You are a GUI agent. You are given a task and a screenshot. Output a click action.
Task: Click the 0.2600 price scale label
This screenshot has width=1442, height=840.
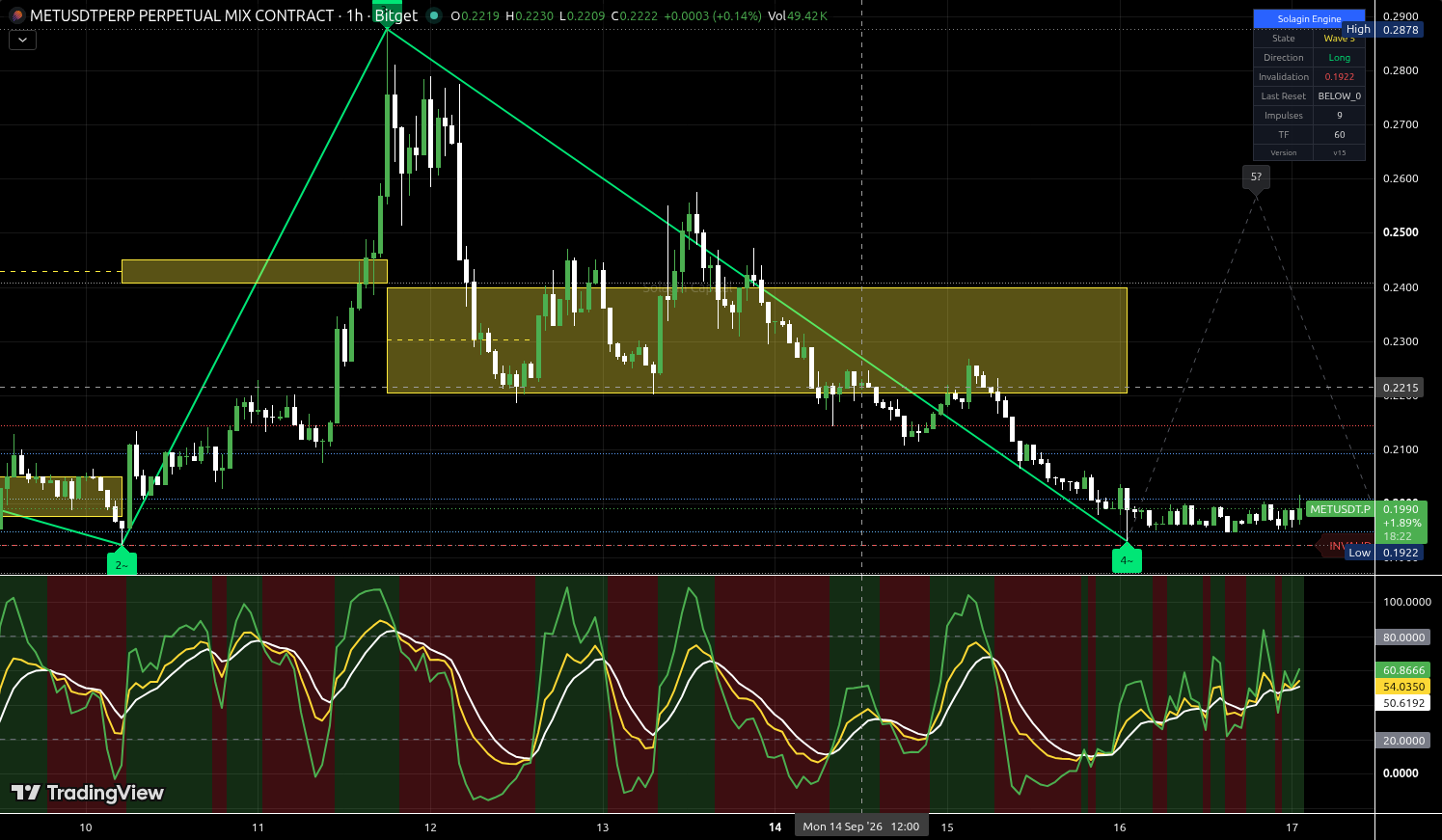click(1401, 178)
